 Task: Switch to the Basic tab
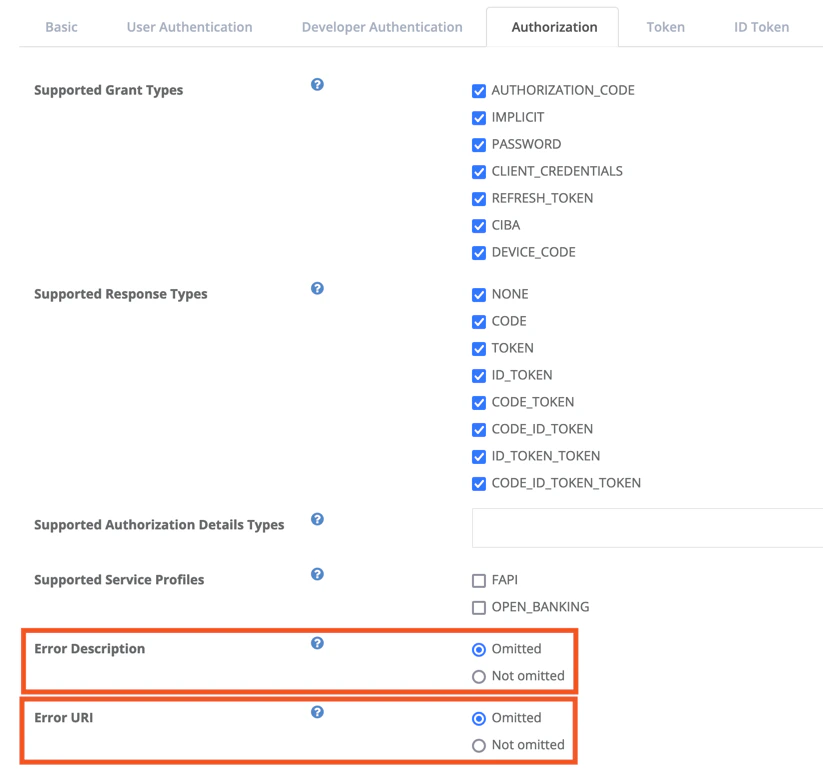coord(61,27)
